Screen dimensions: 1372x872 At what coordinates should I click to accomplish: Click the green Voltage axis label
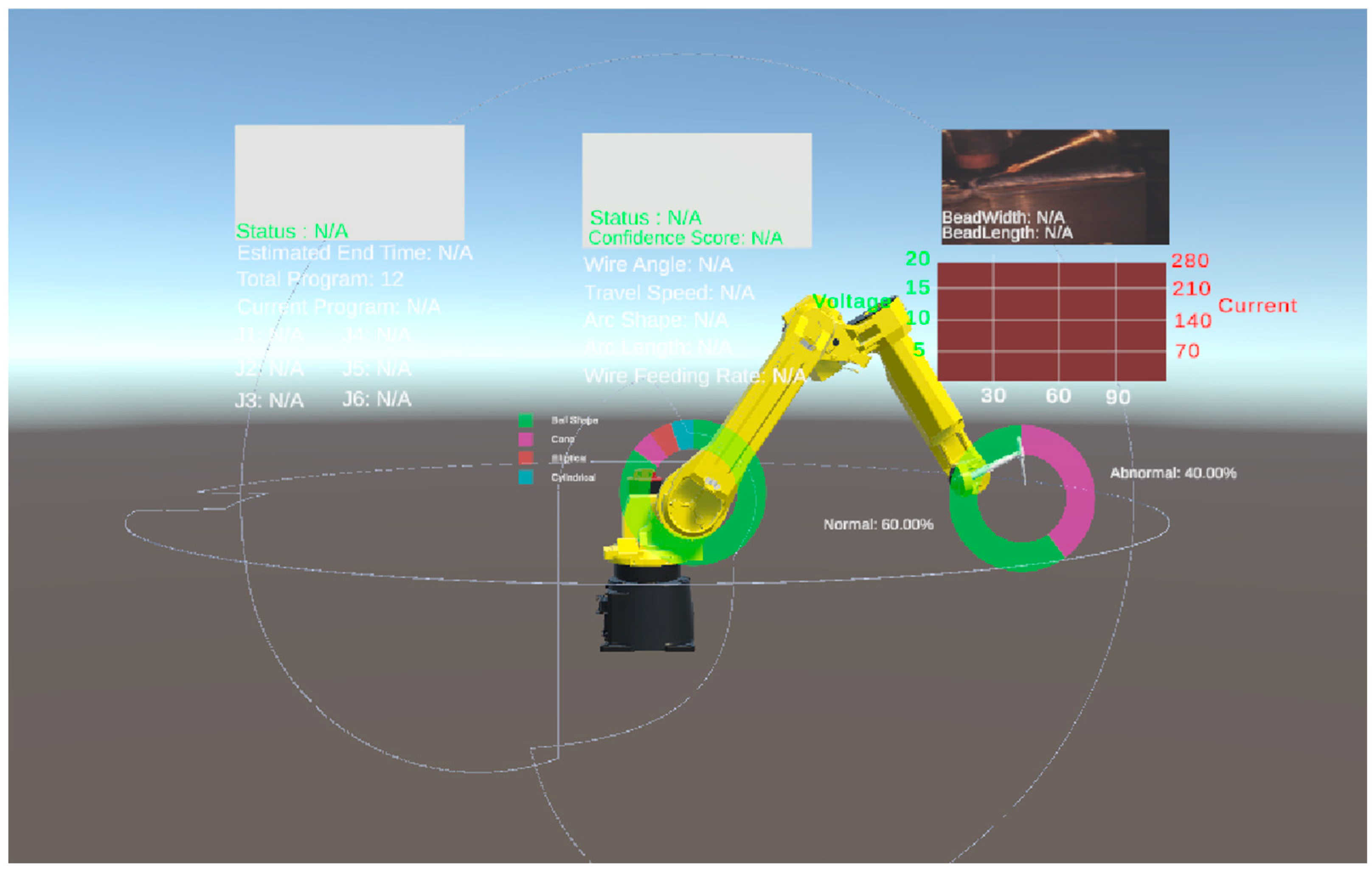(851, 301)
